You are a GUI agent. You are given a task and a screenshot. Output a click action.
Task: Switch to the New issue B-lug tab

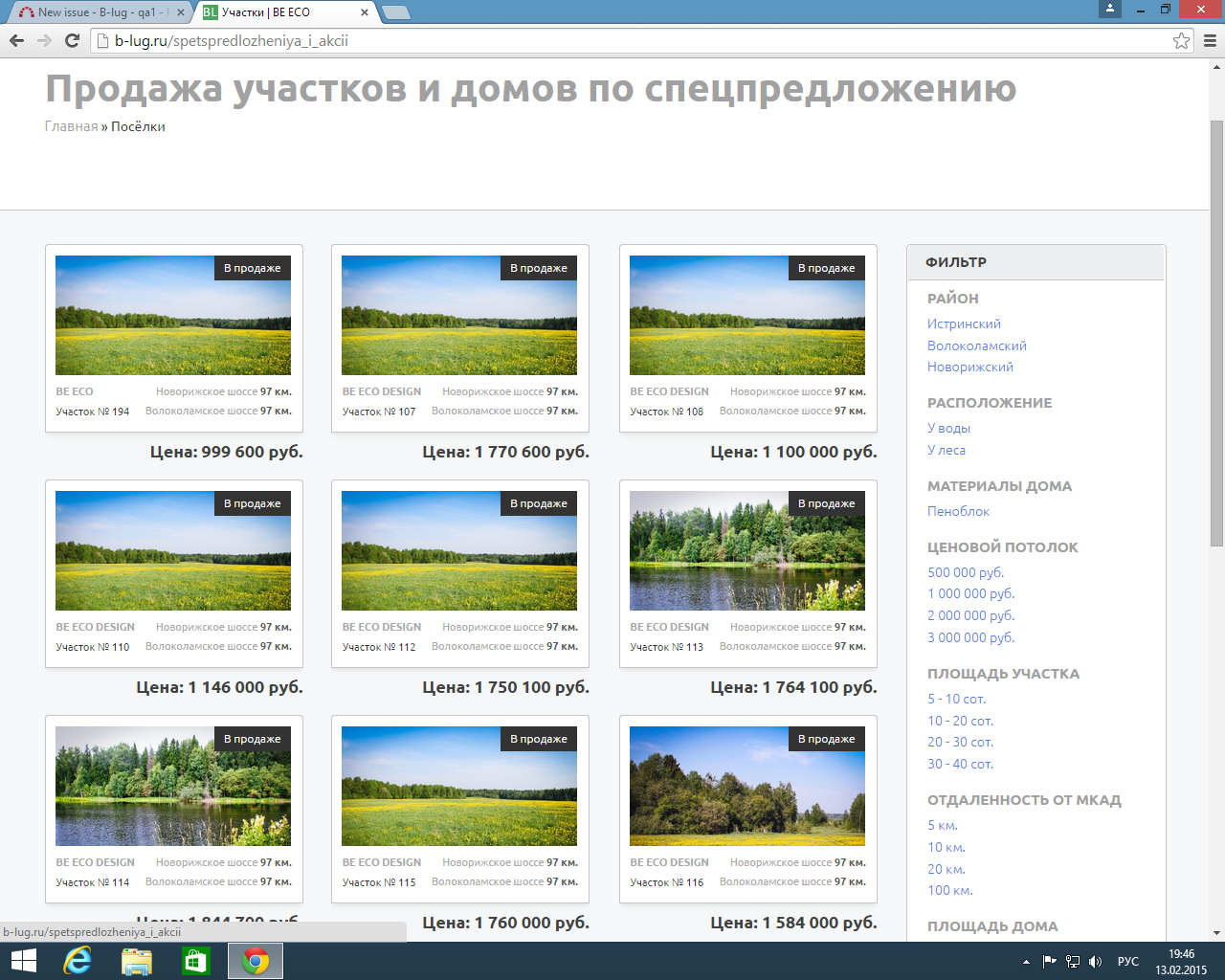[96, 12]
